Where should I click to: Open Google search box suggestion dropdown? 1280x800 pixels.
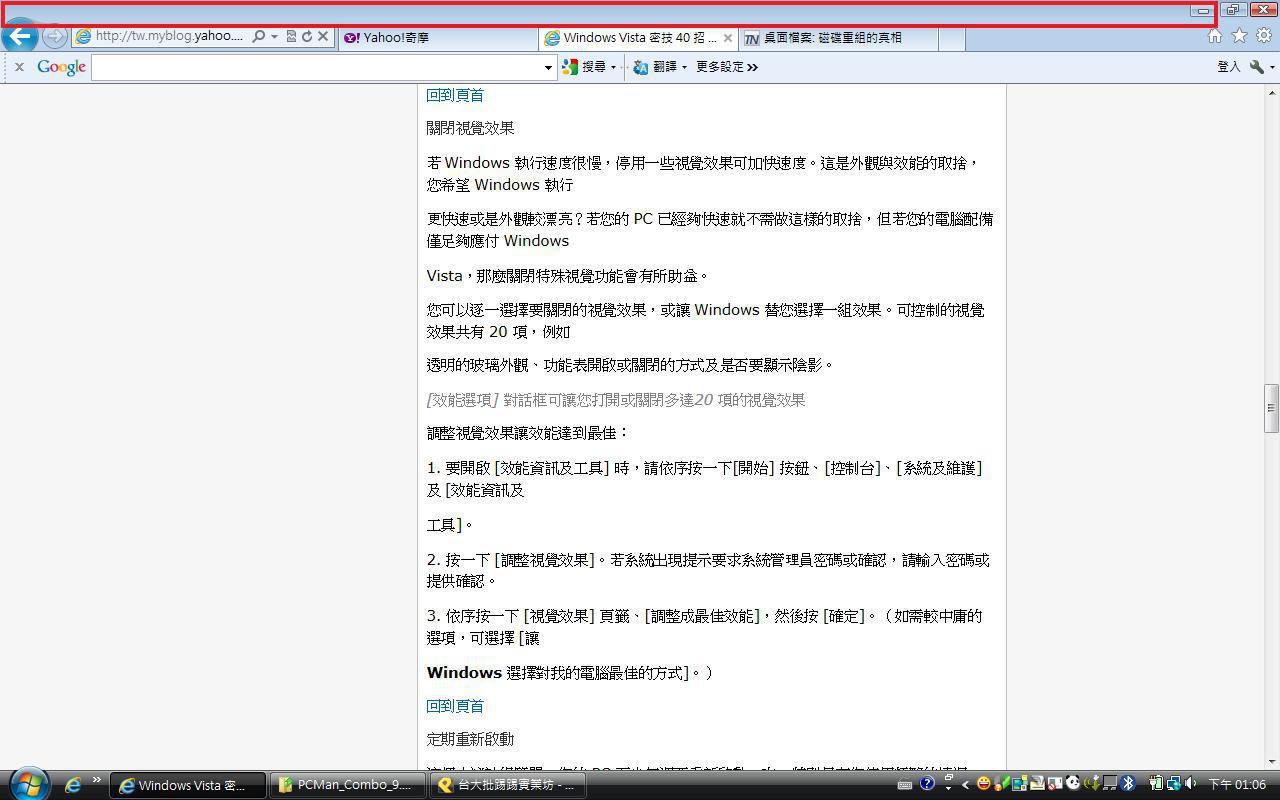548,68
